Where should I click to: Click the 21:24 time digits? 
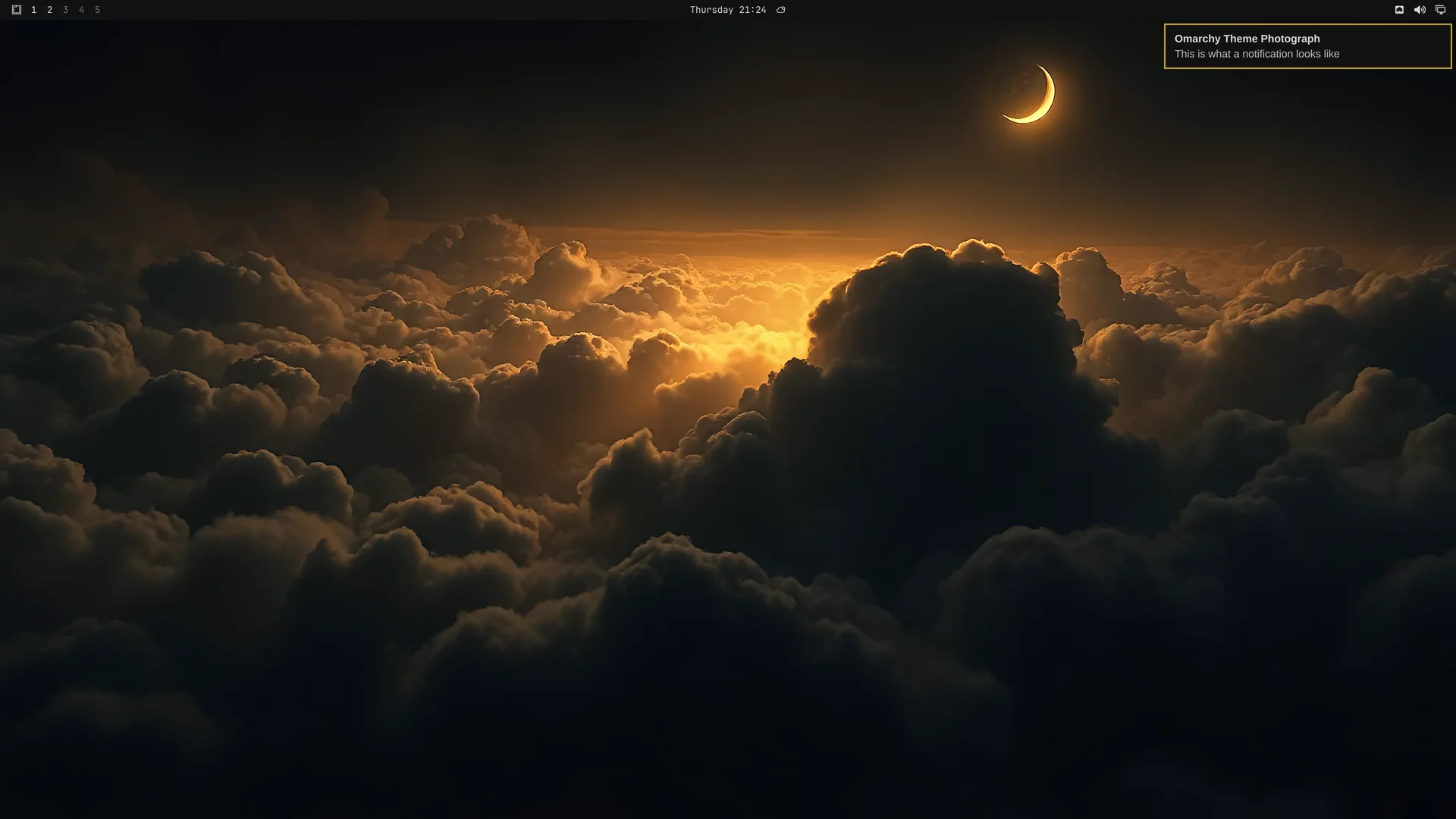click(752, 10)
